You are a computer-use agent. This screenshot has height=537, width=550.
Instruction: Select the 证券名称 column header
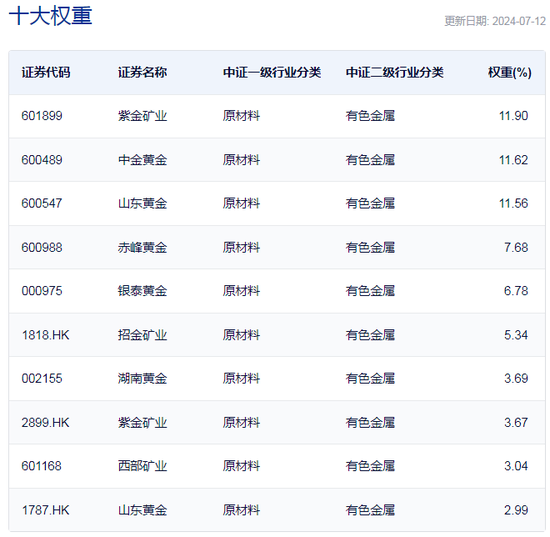point(142,72)
